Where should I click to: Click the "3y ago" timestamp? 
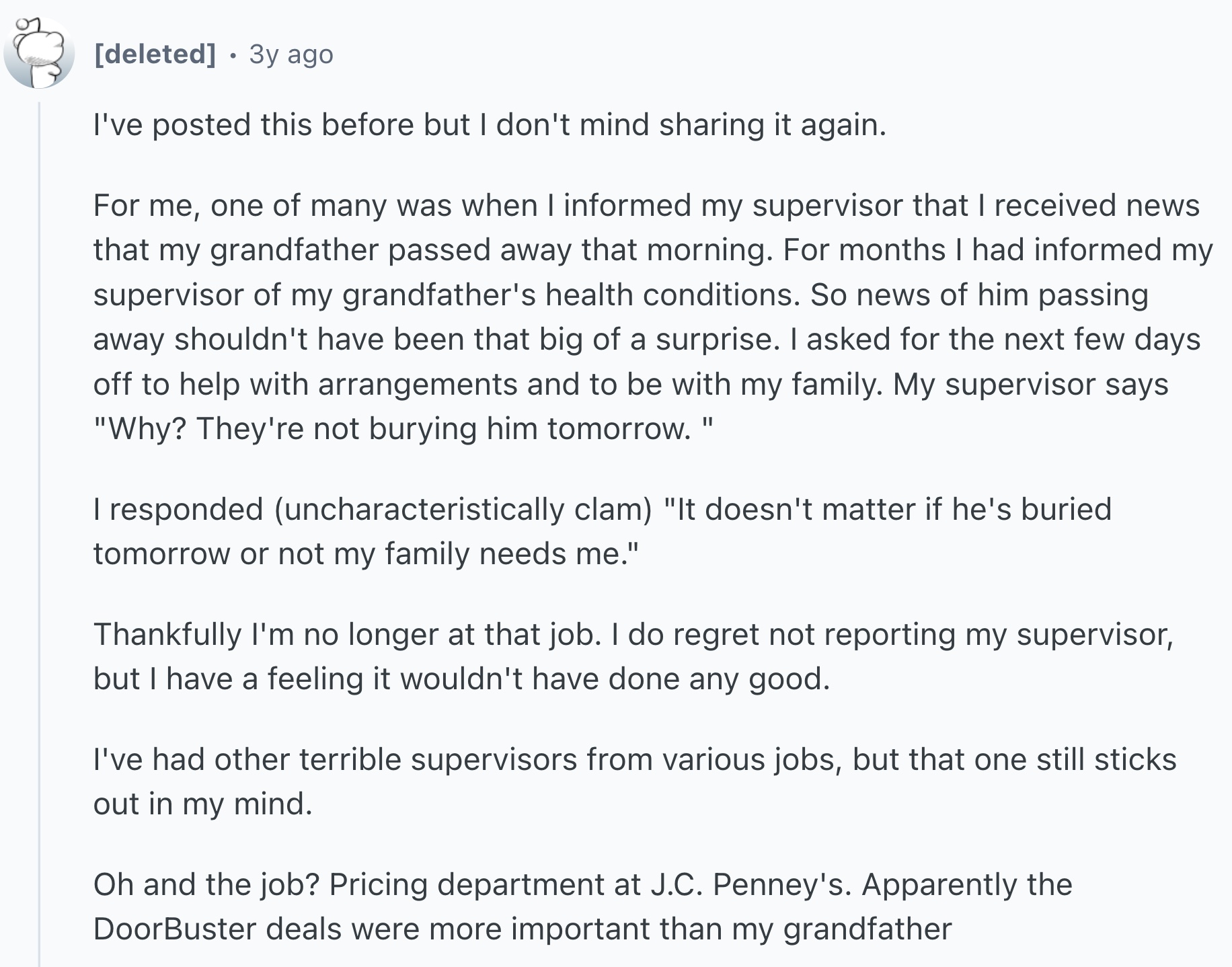click(x=291, y=54)
